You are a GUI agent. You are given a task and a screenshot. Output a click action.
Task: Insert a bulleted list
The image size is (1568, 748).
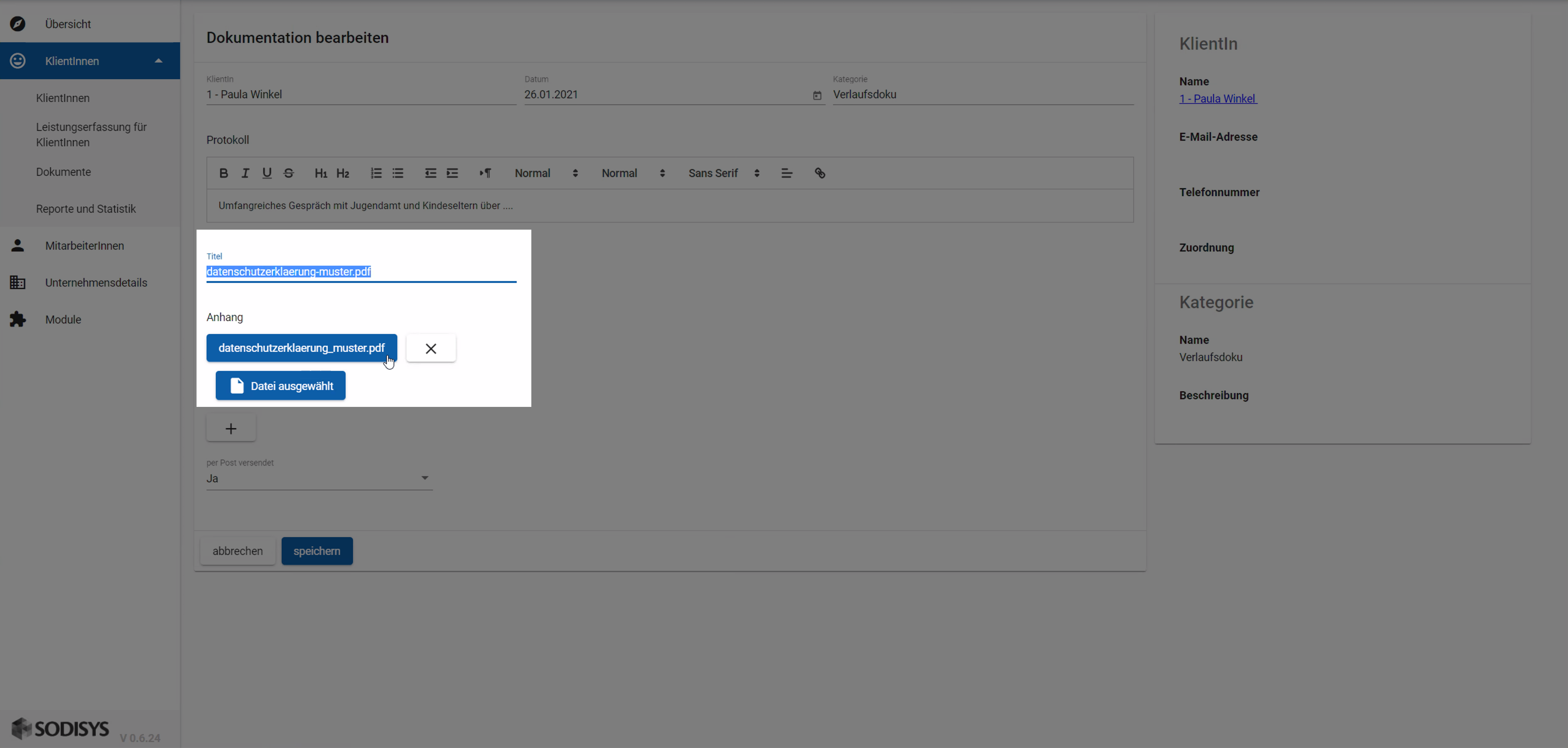(398, 173)
